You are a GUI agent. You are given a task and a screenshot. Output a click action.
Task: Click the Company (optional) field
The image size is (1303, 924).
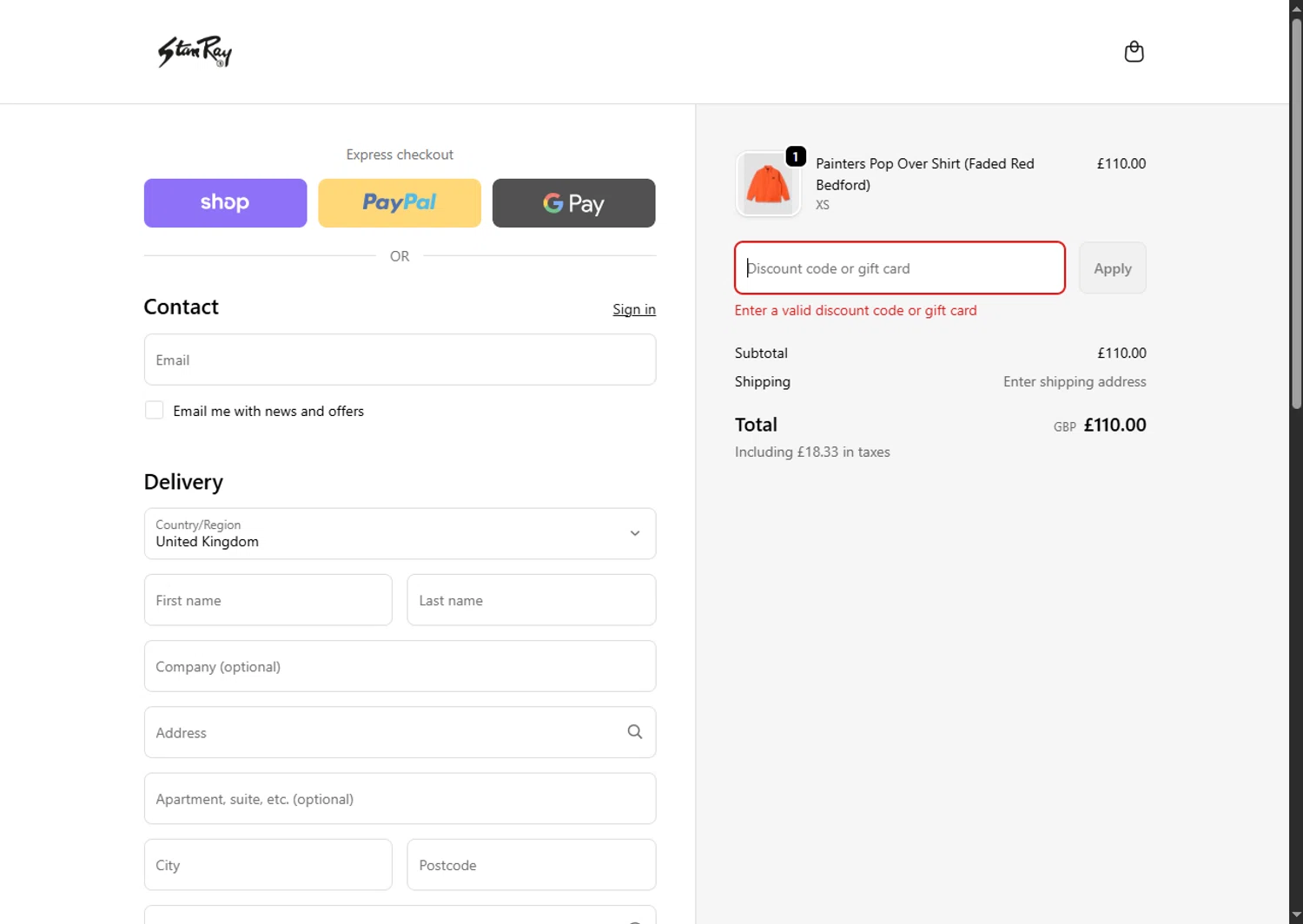[x=400, y=666]
